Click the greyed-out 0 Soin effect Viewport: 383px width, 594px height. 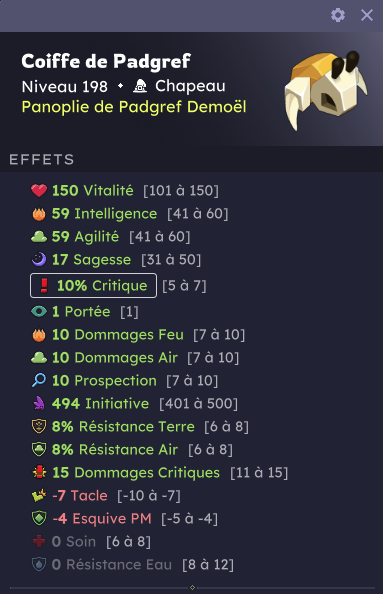(x=91, y=542)
